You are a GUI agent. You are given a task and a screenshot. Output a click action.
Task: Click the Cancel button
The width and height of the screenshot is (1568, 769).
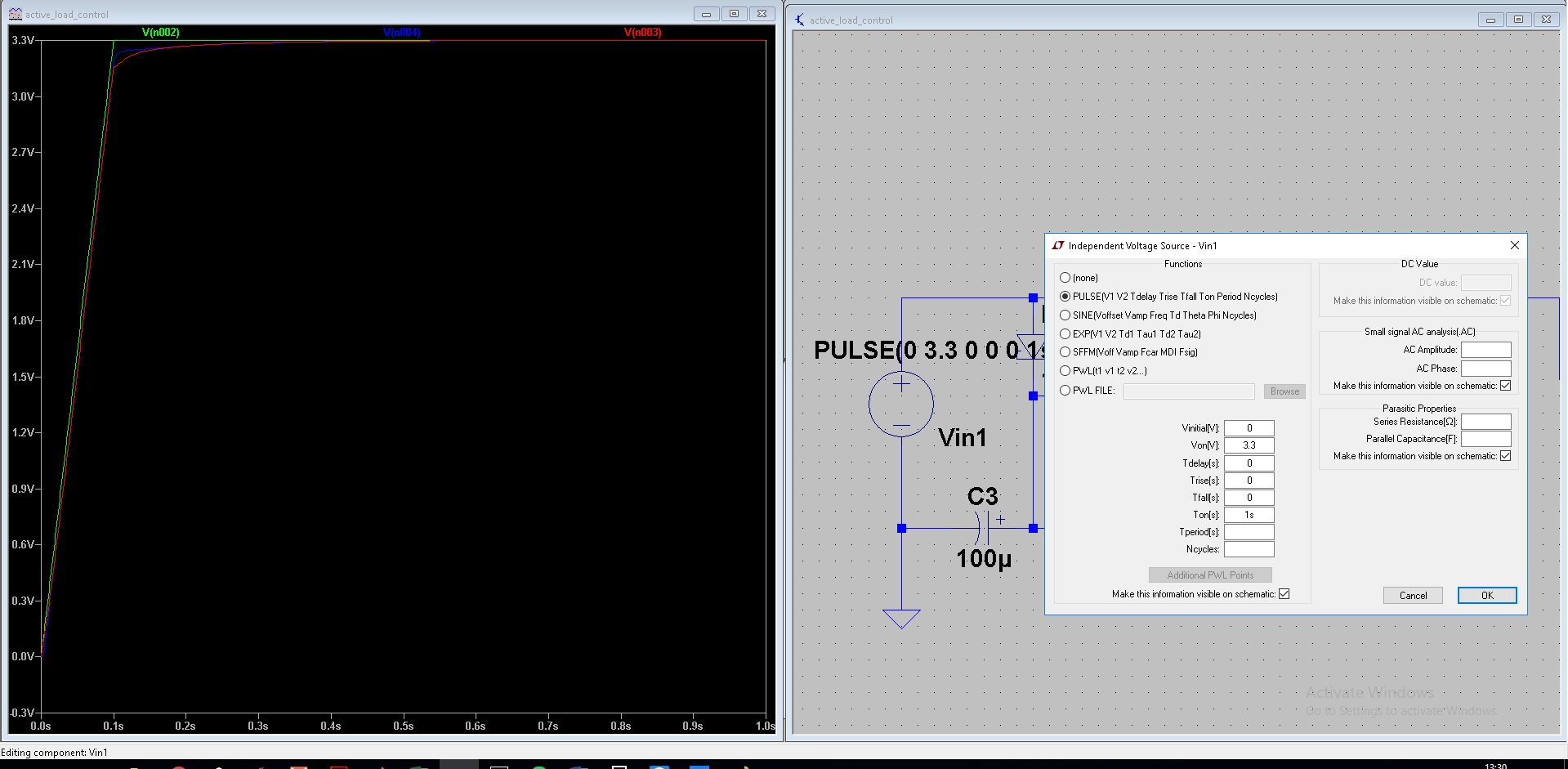(x=1413, y=596)
